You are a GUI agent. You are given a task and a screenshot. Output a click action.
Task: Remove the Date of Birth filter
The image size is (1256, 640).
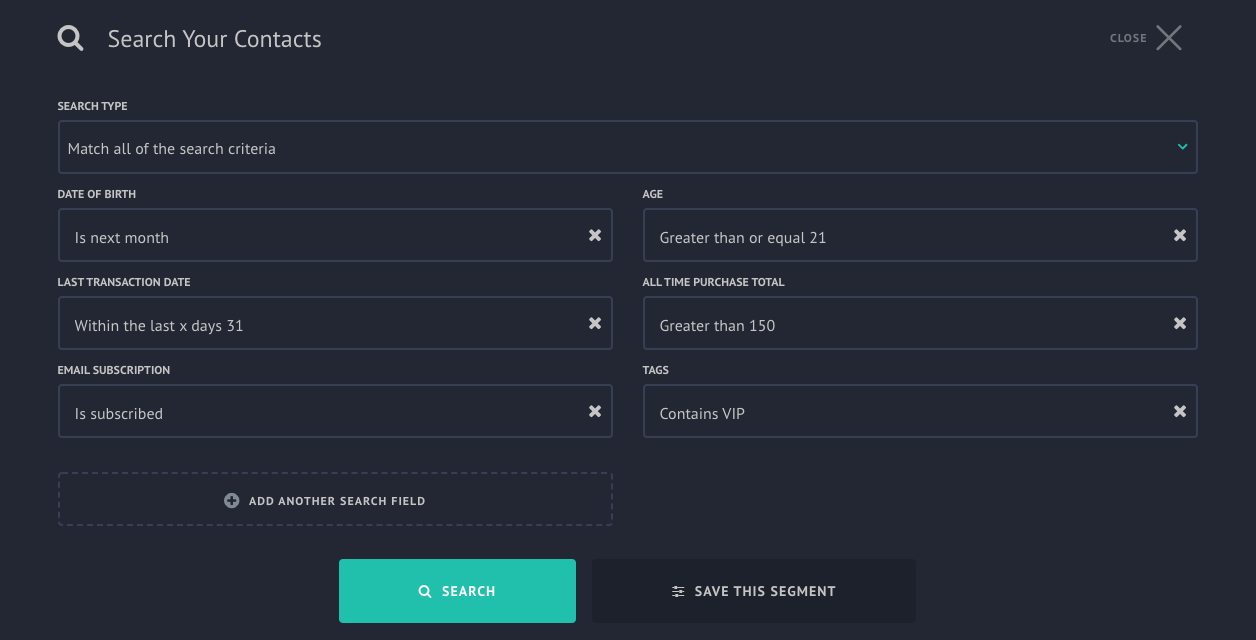(595, 236)
